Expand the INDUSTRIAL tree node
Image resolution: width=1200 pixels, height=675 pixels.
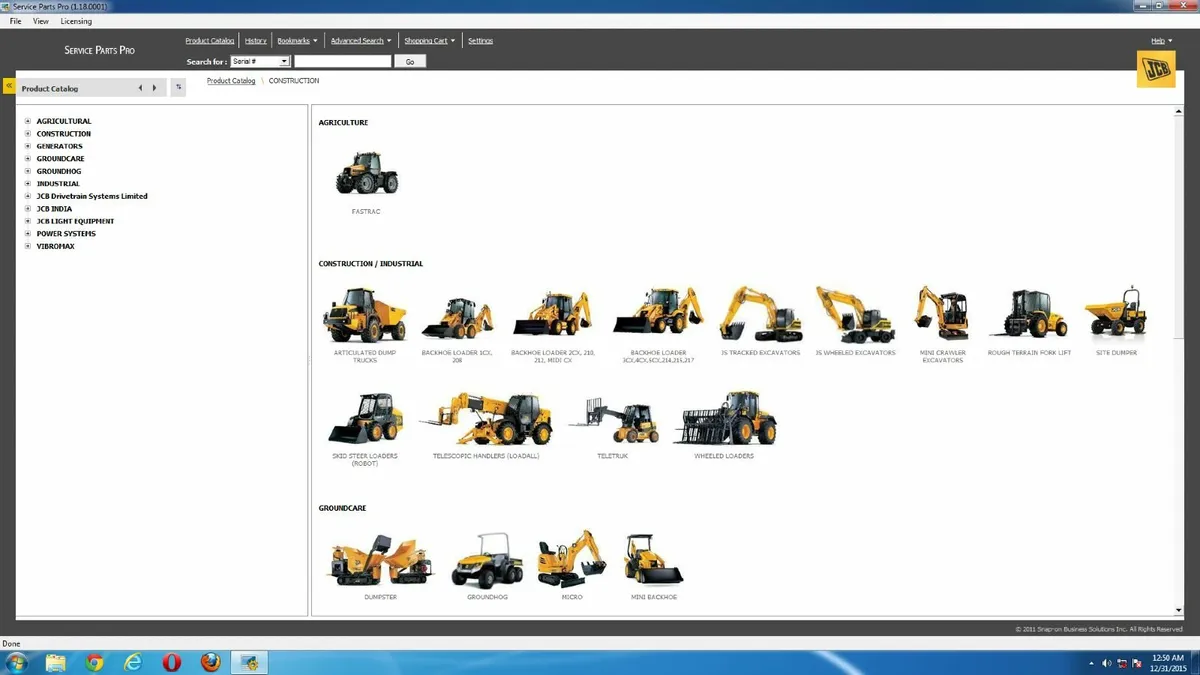point(28,184)
